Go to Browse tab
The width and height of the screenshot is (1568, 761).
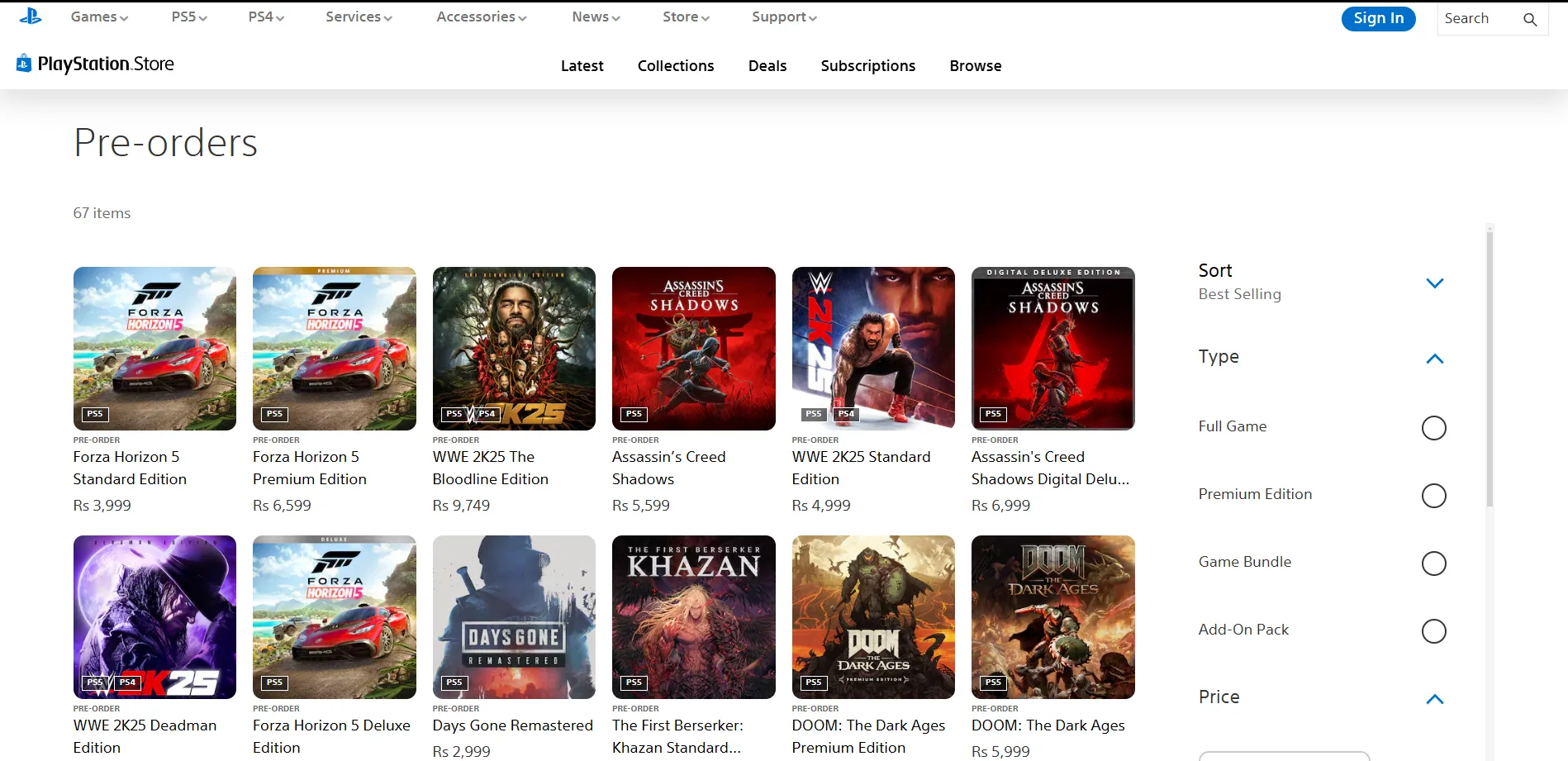pyautogui.click(x=976, y=66)
